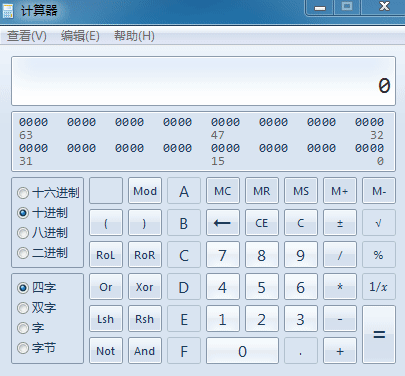Click the MC memory clear button
The width and height of the screenshot is (405, 376).
(223, 191)
